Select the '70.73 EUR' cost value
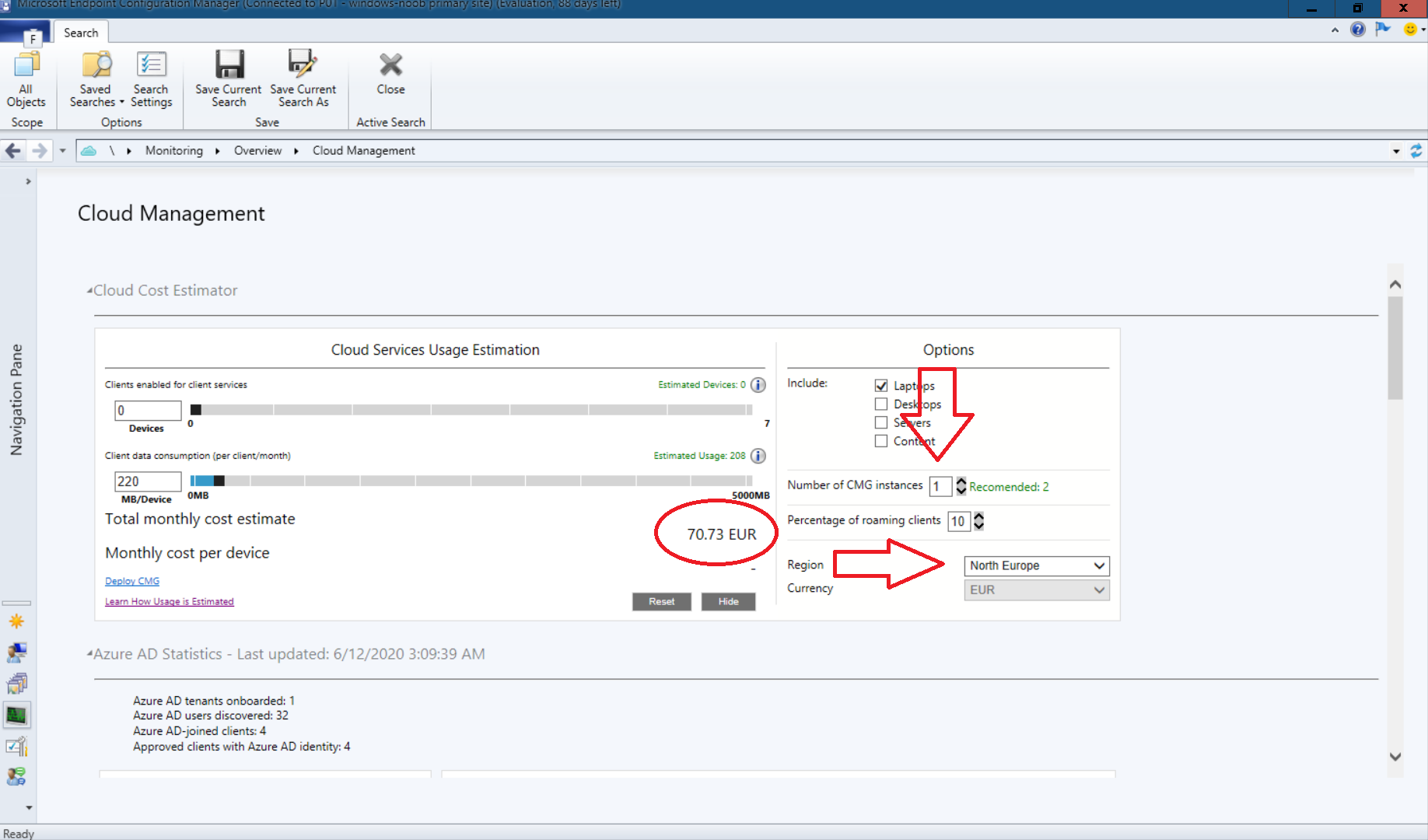The height and width of the screenshot is (840, 1428). tap(721, 534)
